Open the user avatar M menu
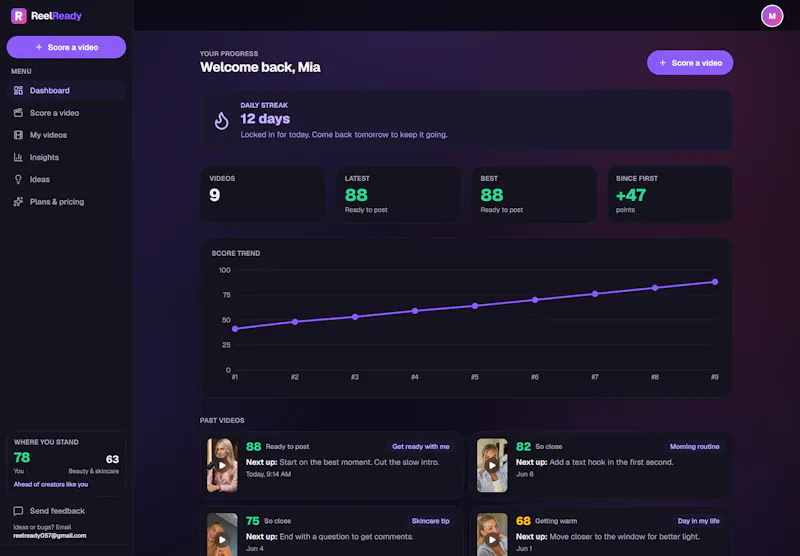Viewport: 800px width, 556px height. point(772,16)
